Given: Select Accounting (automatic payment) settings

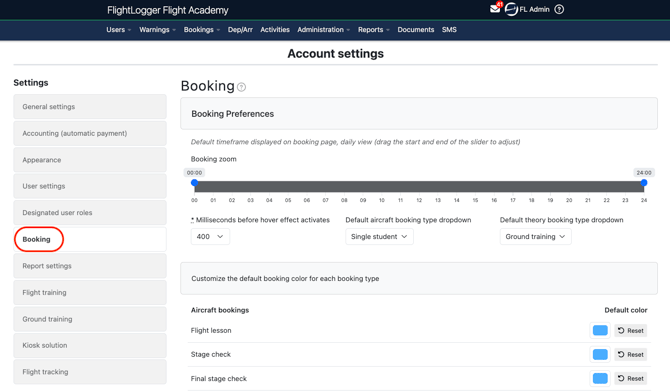Looking at the screenshot, I should pos(90,133).
